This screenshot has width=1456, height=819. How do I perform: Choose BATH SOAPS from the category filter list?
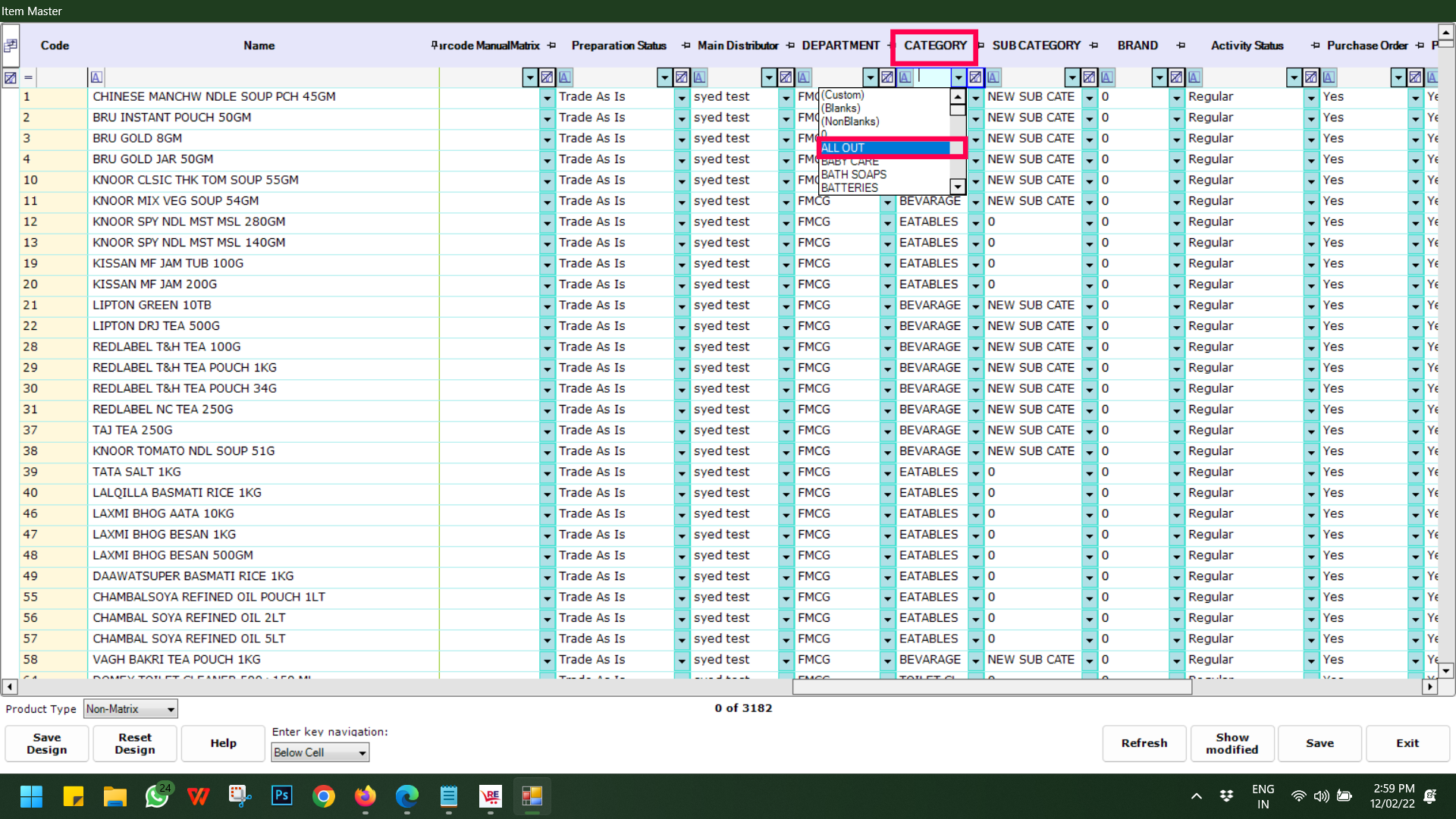coord(854,174)
